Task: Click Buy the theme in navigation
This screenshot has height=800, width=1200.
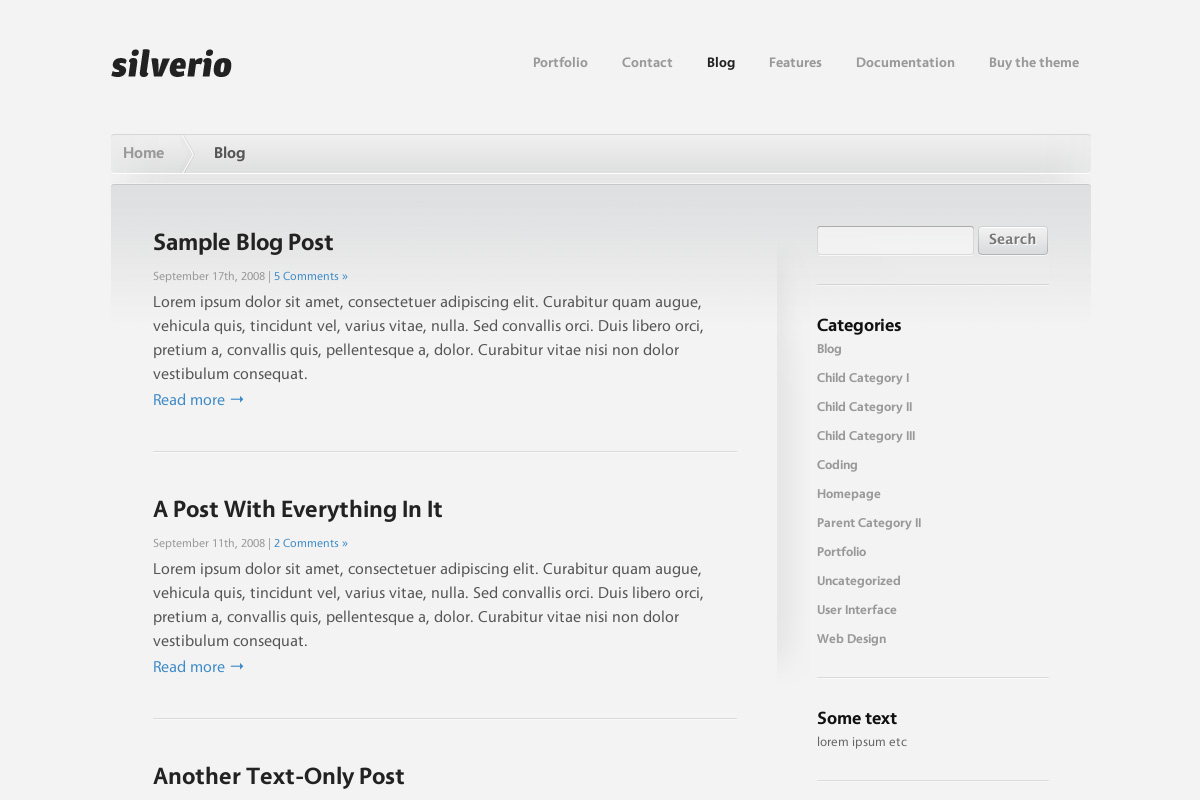Action: [x=1033, y=63]
